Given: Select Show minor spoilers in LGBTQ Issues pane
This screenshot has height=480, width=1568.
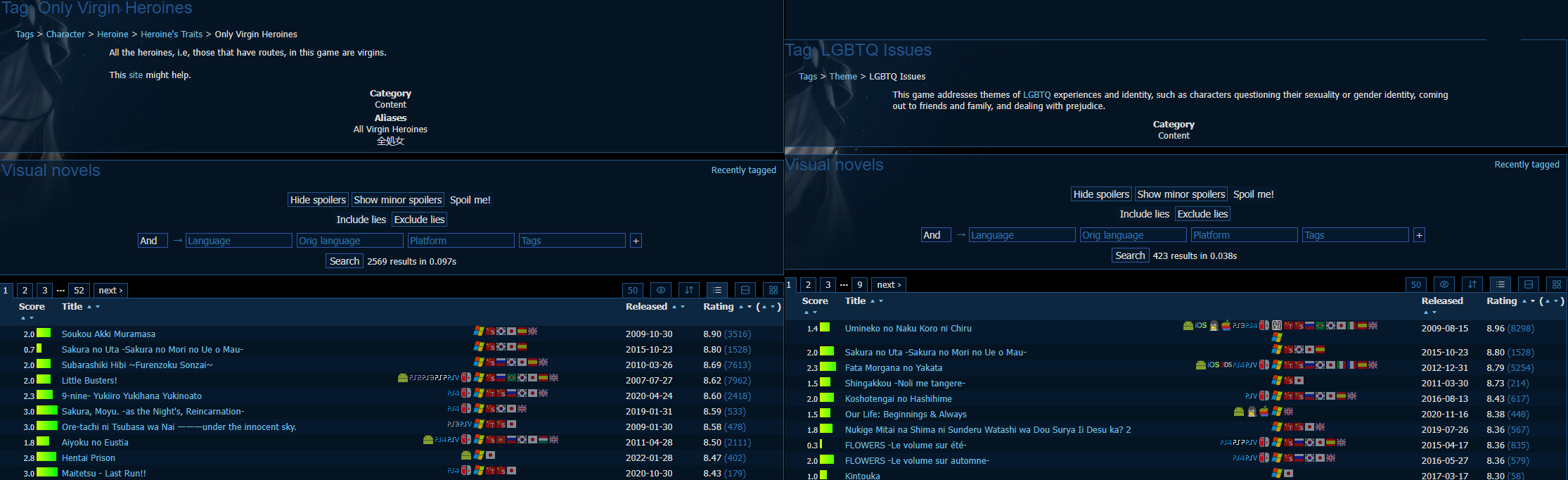Looking at the screenshot, I should click(x=1181, y=194).
